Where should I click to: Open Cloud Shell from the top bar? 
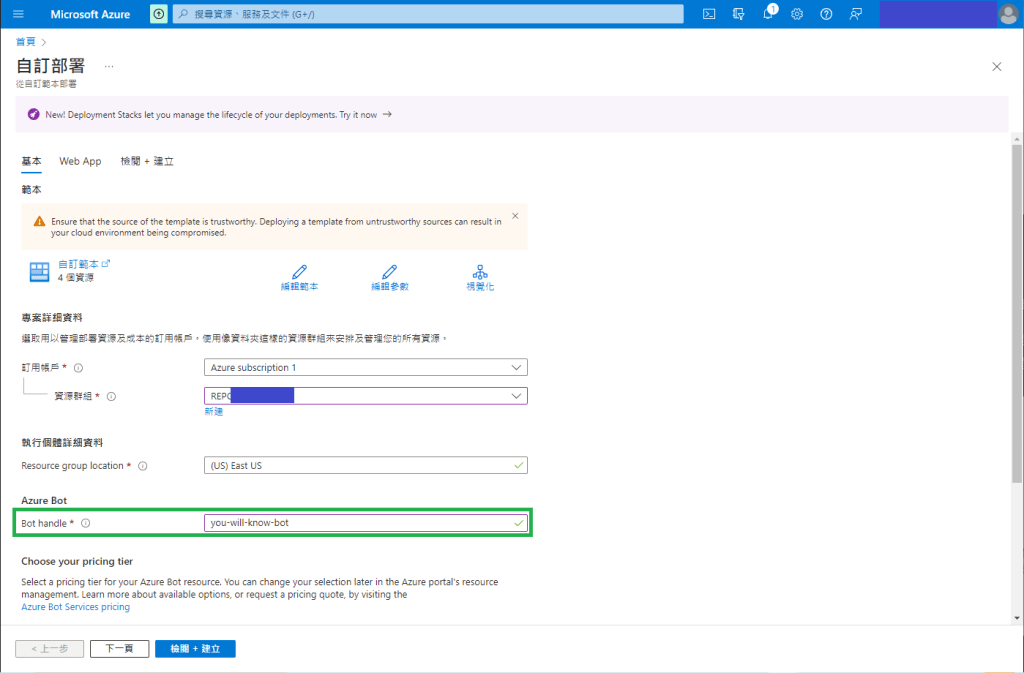709,14
